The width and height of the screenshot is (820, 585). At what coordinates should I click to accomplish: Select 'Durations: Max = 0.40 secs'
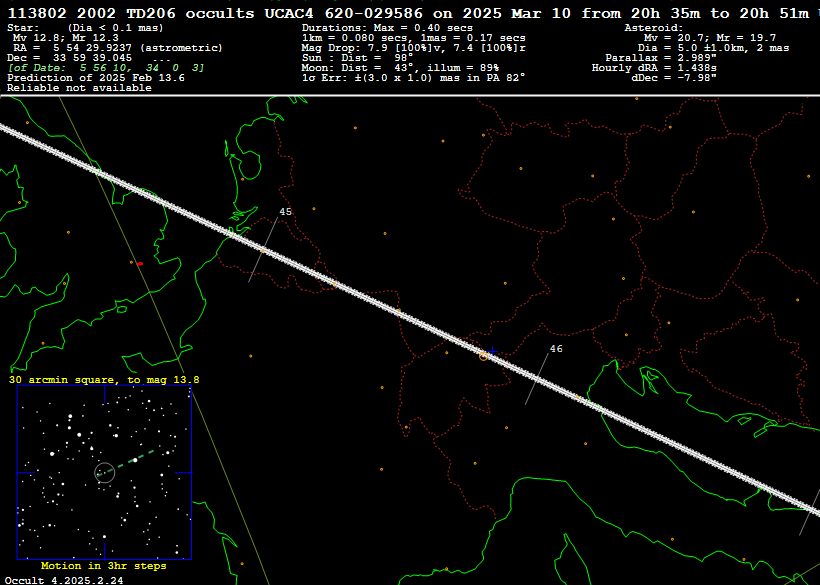pos(387,28)
